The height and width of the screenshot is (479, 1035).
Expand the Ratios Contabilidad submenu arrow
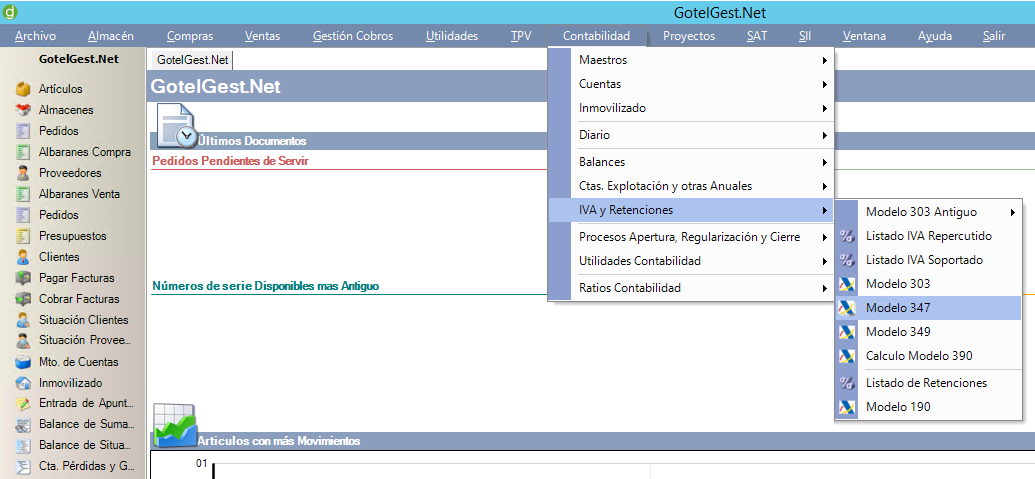tap(825, 288)
